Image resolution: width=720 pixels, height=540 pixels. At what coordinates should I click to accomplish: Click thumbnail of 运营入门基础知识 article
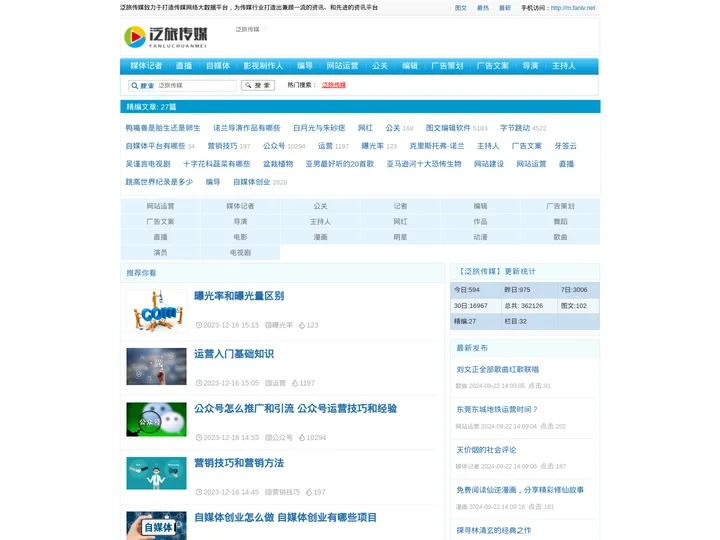[x=156, y=366]
